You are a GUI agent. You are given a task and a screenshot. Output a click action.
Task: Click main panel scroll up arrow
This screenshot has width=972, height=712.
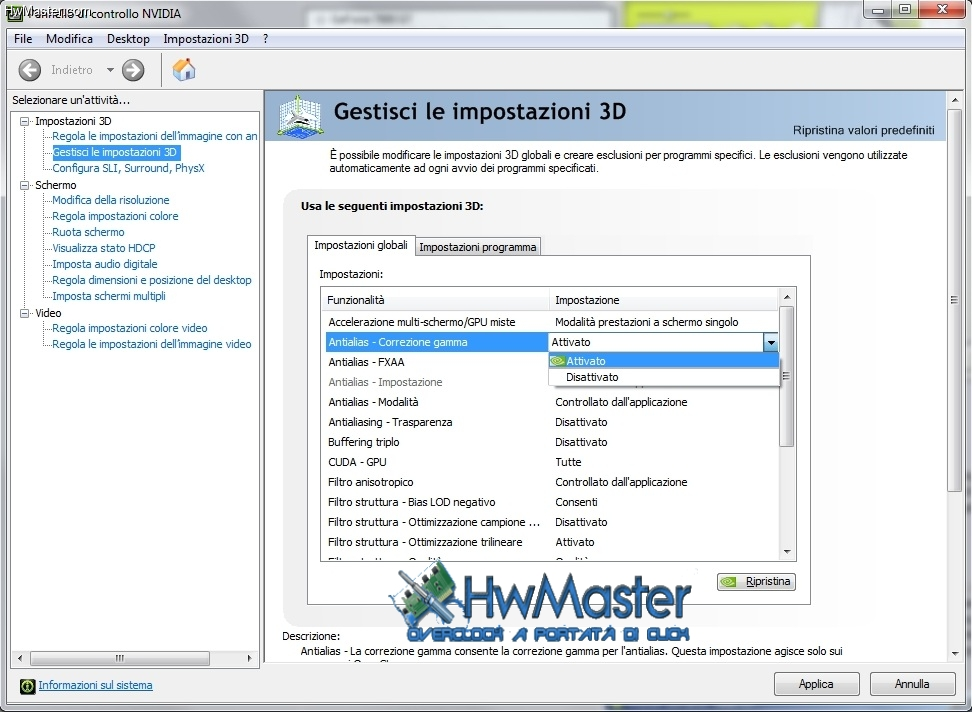955,100
